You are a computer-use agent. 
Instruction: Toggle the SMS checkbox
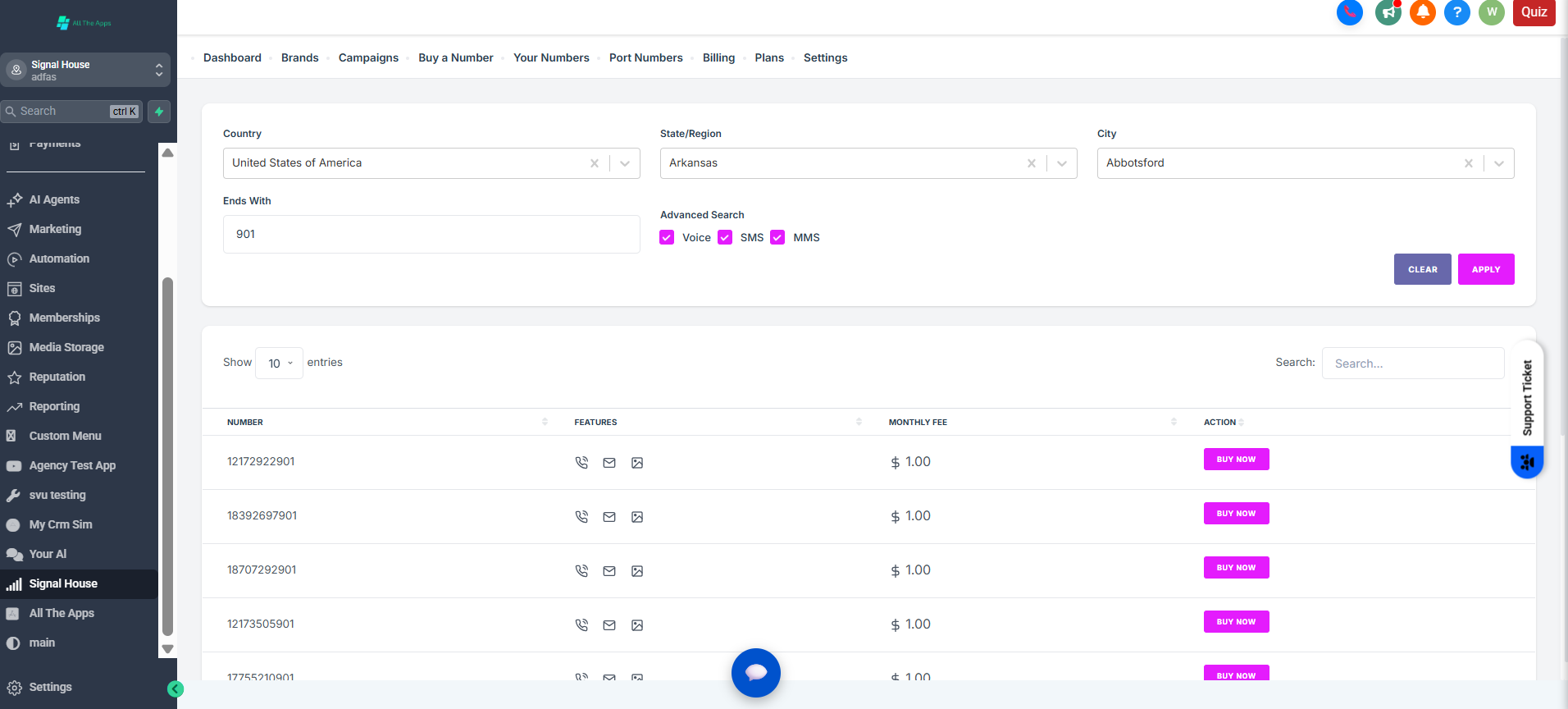725,238
